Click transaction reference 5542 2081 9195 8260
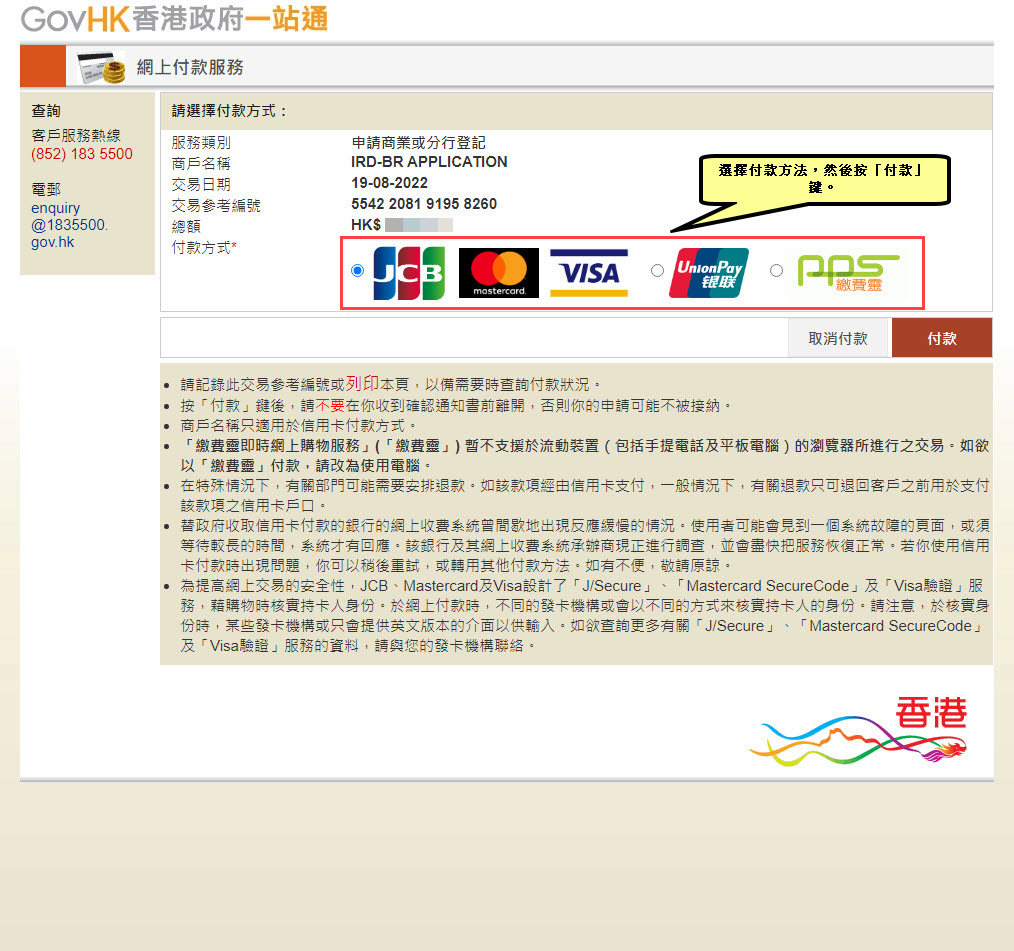This screenshot has width=1014, height=951. point(424,204)
